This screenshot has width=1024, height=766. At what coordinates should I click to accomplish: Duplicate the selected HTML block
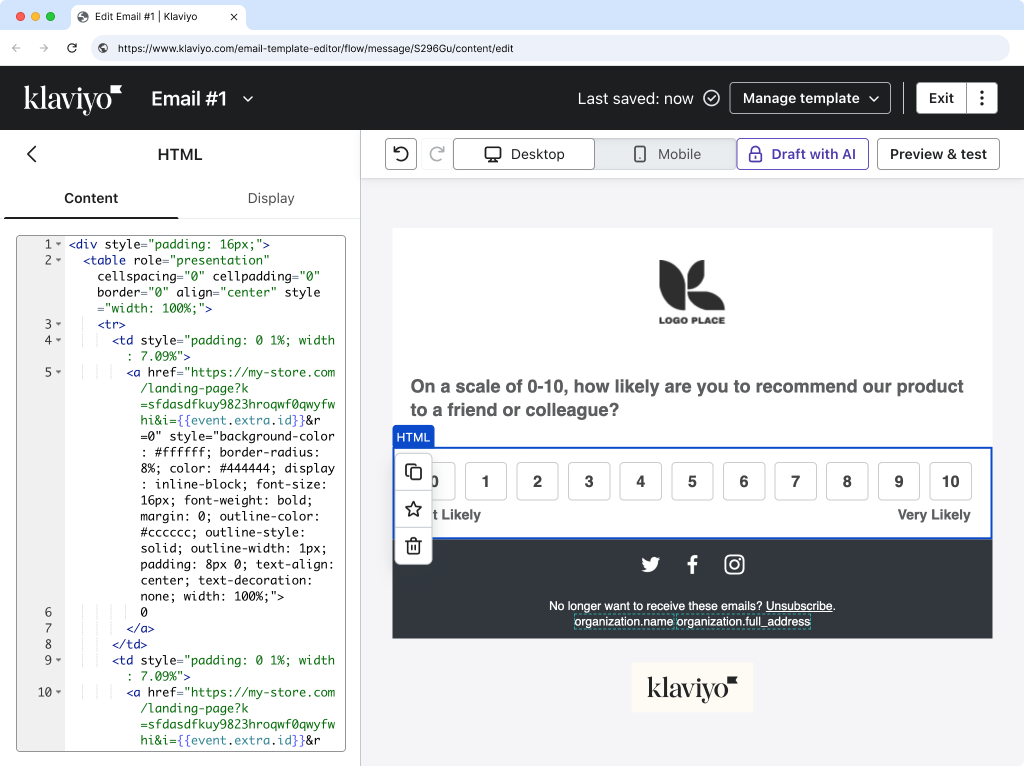pyautogui.click(x=413, y=470)
